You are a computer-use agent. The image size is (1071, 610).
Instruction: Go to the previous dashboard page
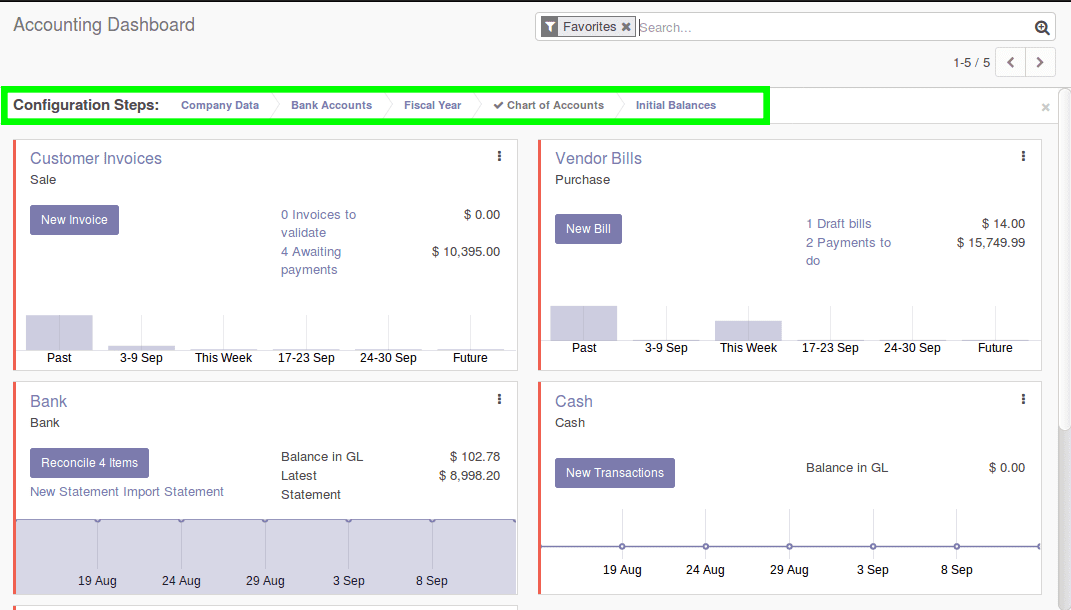(x=1009, y=61)
